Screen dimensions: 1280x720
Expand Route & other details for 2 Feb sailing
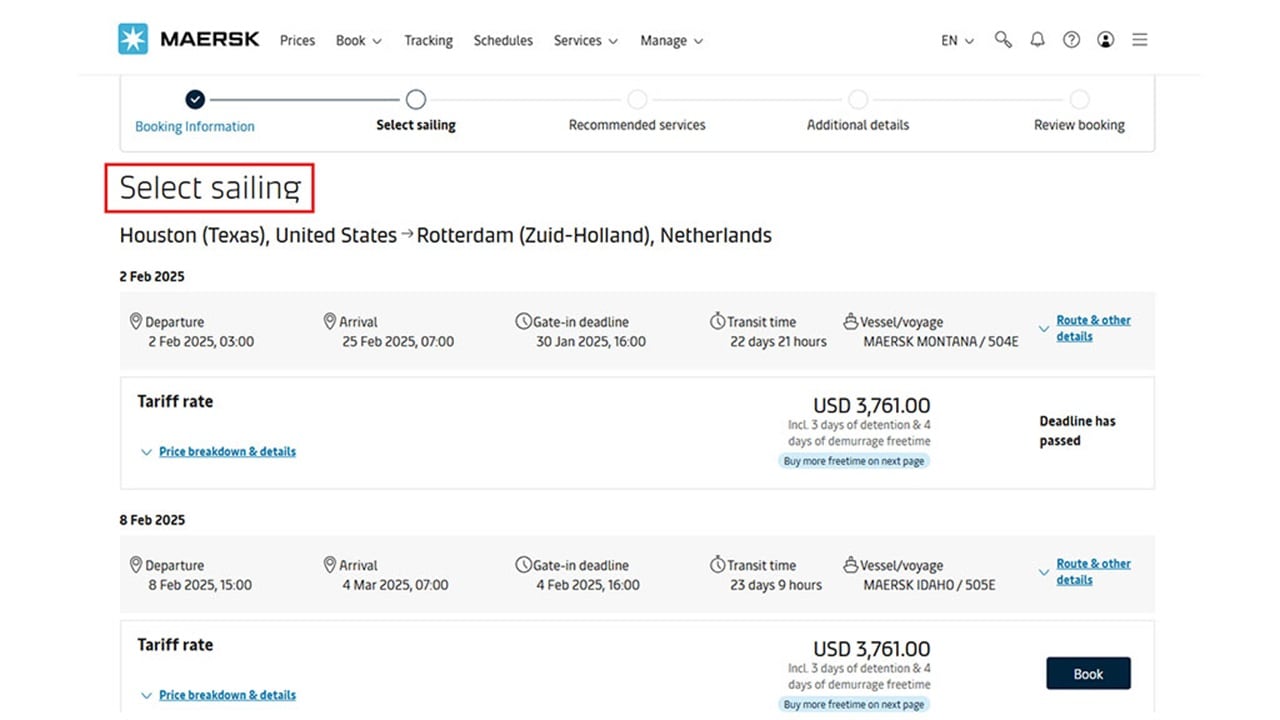point(1093,329)
